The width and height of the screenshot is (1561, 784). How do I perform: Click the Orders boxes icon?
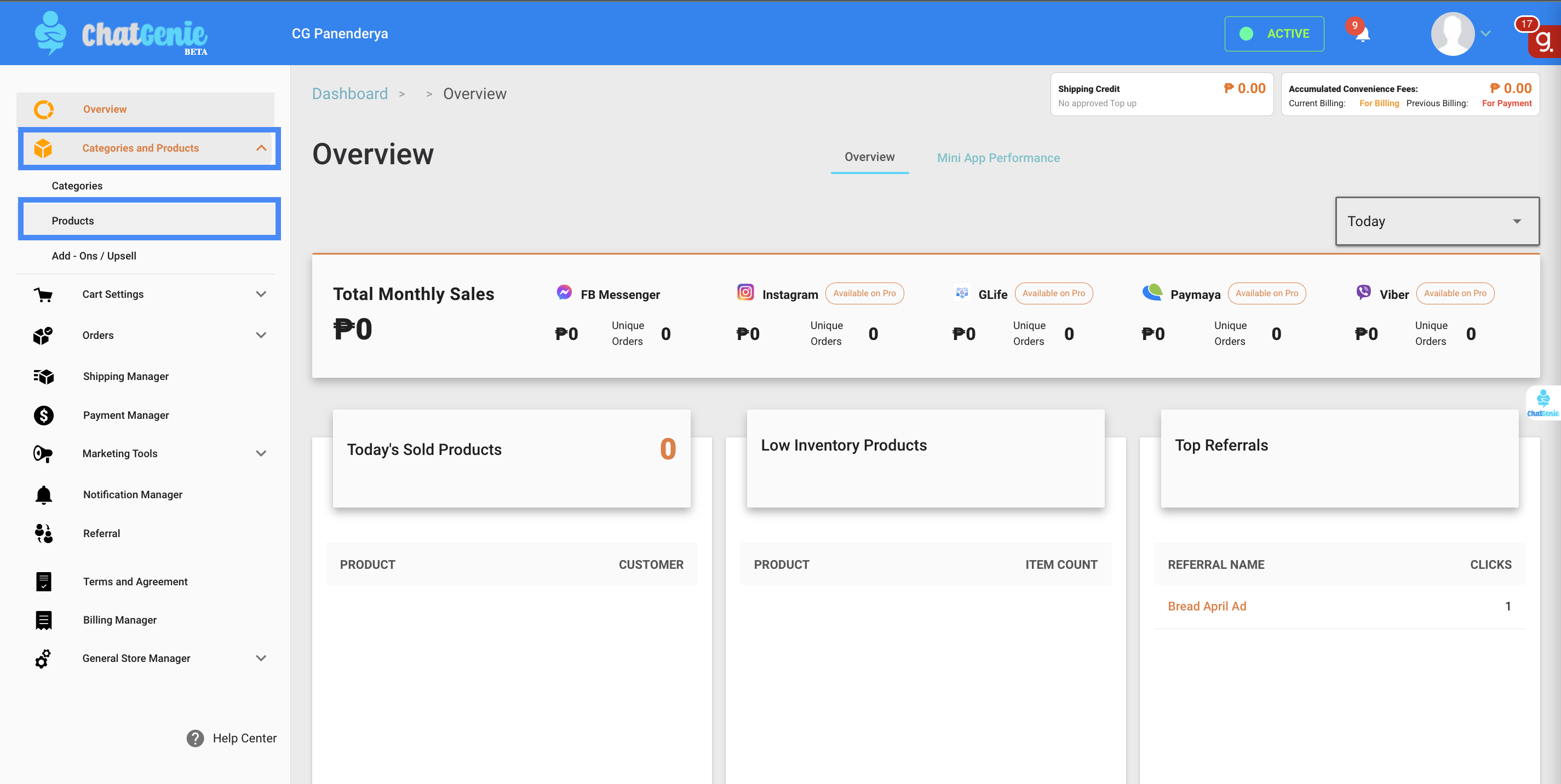point(43,335)
